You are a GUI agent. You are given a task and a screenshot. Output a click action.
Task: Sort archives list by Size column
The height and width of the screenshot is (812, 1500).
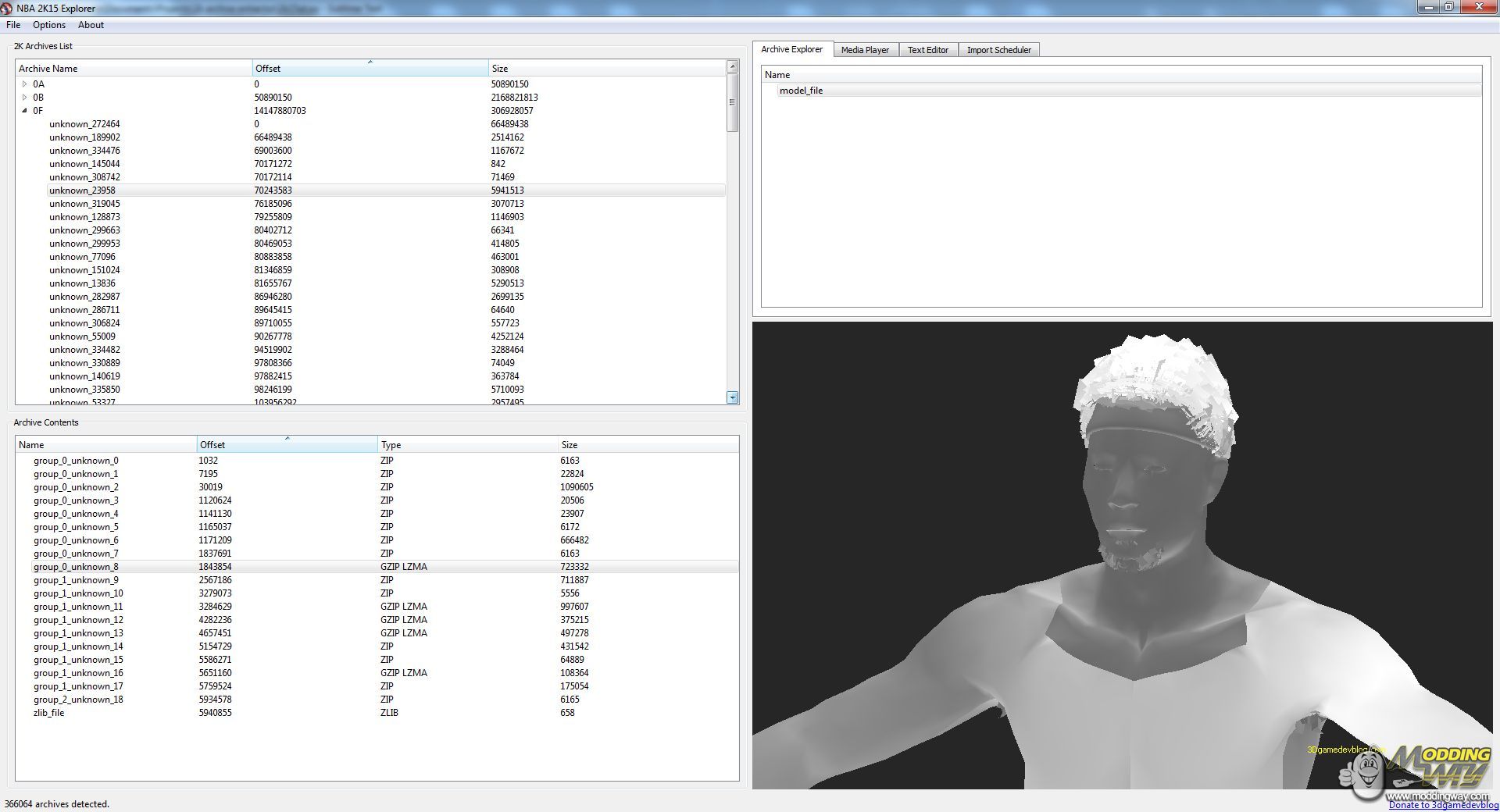click(606, 69)
